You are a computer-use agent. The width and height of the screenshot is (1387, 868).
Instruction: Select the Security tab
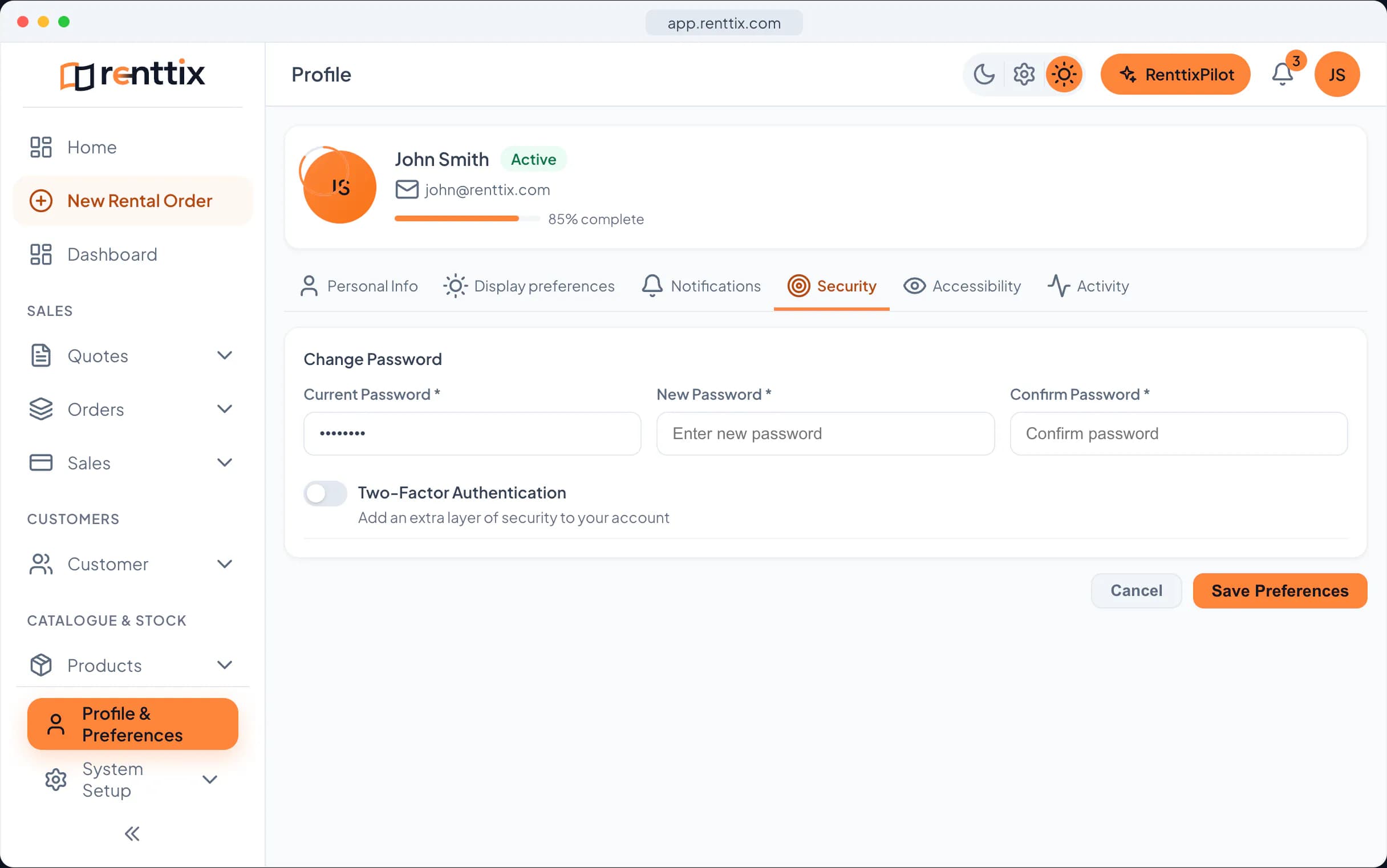point(832,286)
